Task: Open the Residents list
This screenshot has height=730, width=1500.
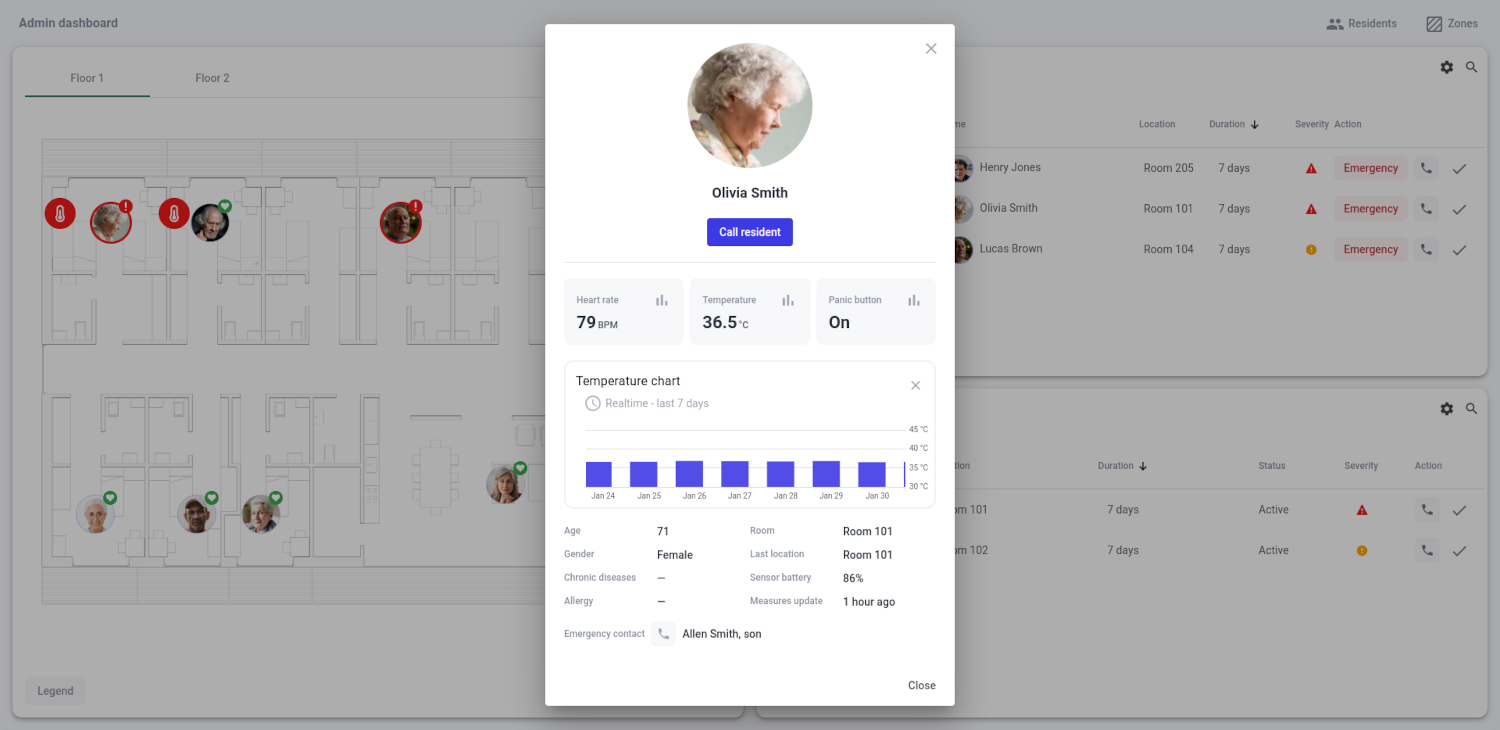Action: (x=1361, y=23)
